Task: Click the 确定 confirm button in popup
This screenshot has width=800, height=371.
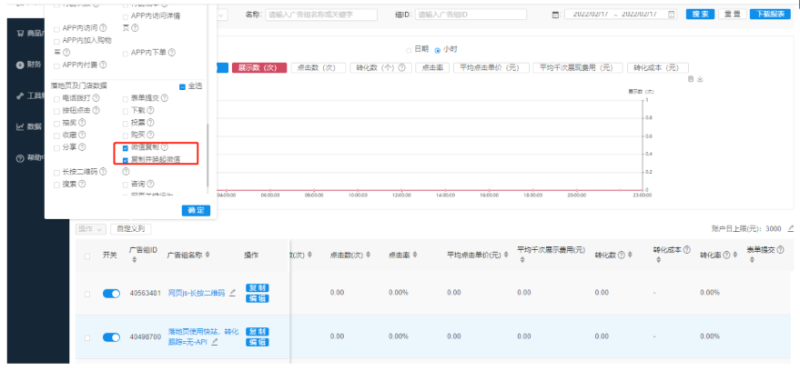Action: tap(196, 210)
